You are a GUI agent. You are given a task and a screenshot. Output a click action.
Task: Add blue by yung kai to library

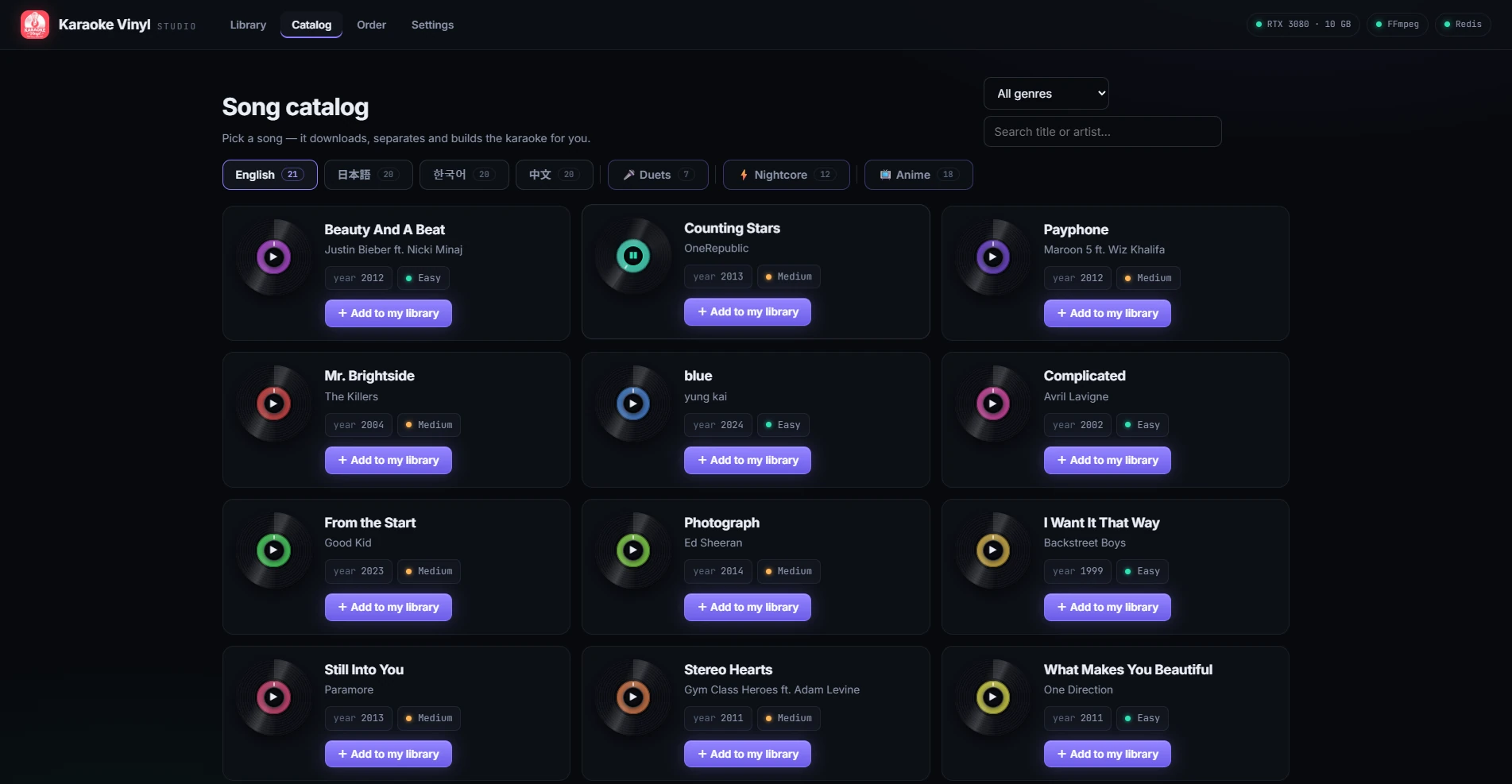coord(748,460)
